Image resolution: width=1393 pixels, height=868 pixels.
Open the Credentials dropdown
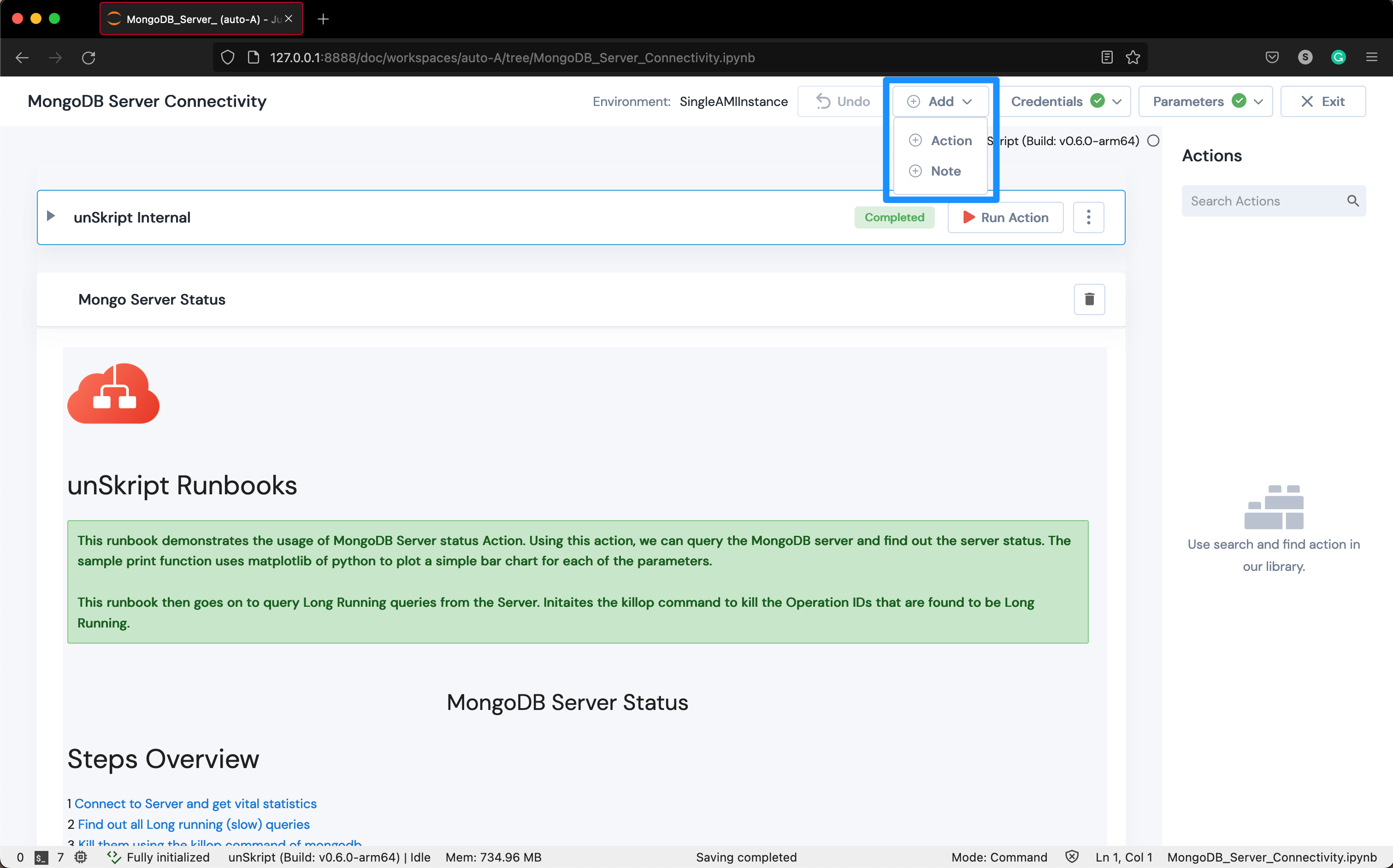pos(1065,102)
